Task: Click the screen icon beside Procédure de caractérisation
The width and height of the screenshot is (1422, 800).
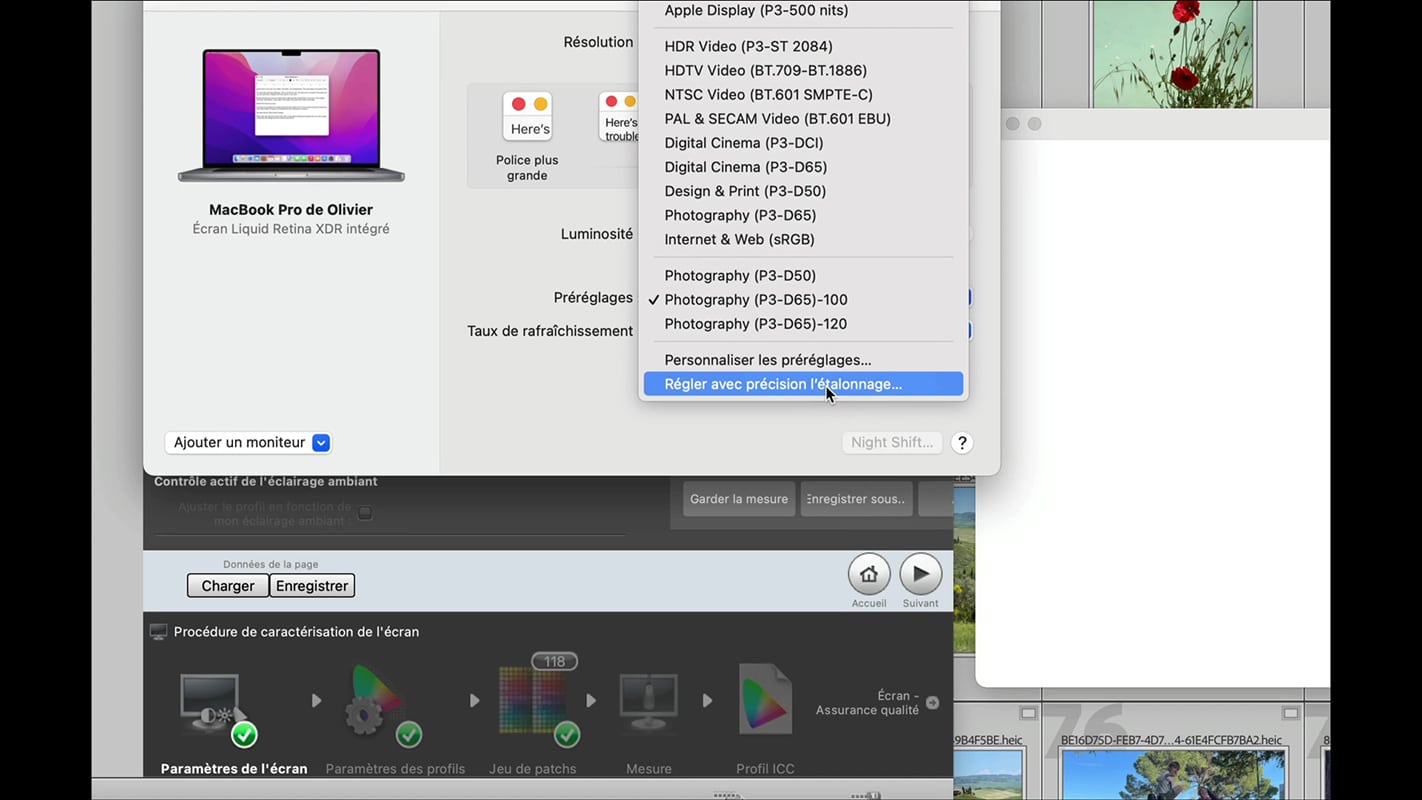Action: point(158,632)
